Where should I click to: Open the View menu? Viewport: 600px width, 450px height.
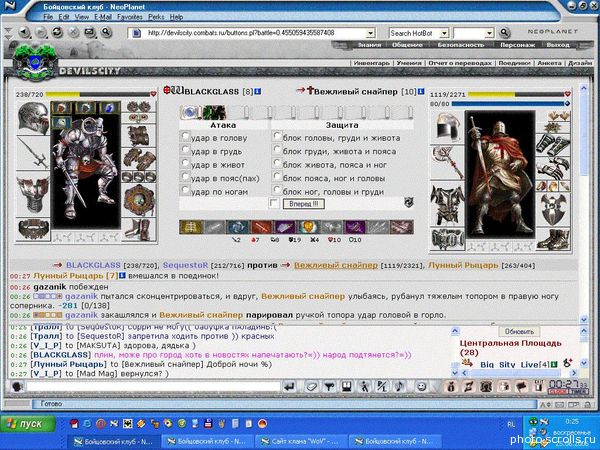(82, 17)
